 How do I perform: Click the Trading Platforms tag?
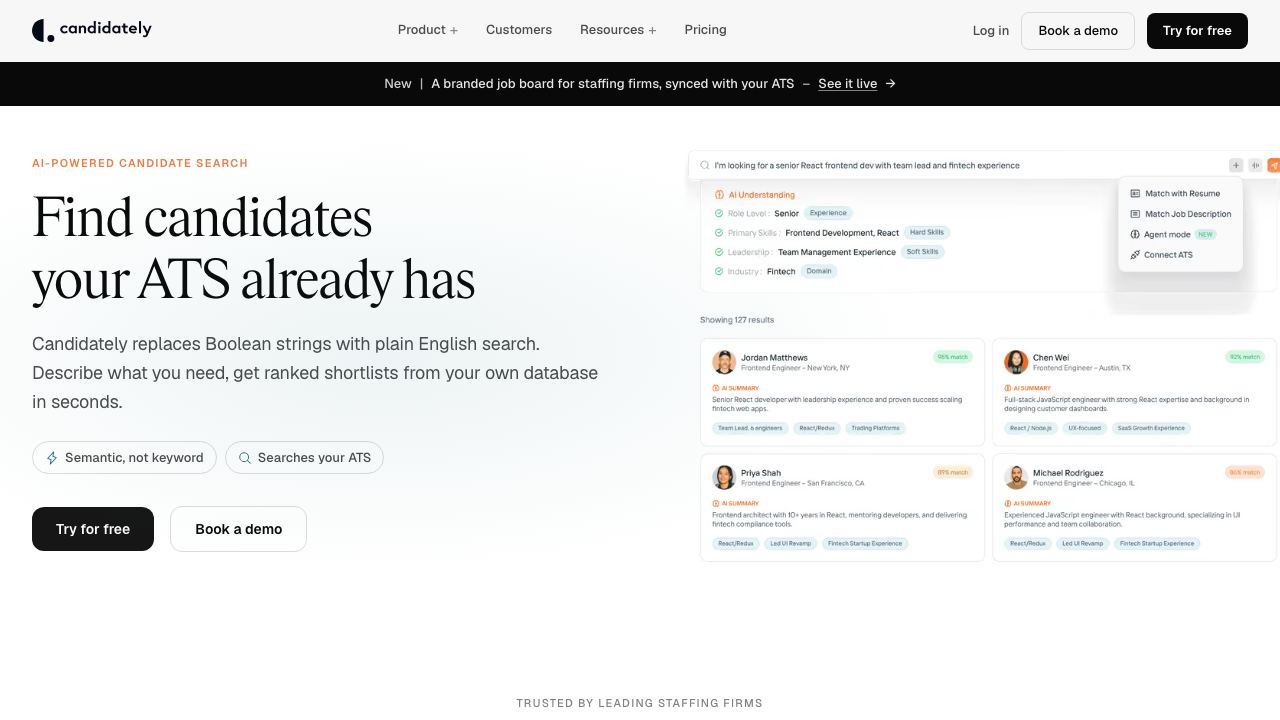[876, 428]
